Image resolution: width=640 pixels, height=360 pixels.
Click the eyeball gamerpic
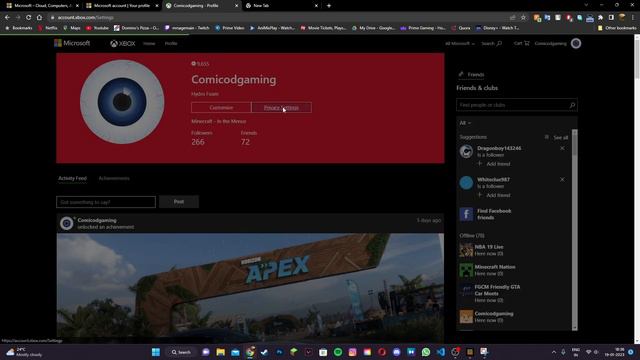click(122, 102)
